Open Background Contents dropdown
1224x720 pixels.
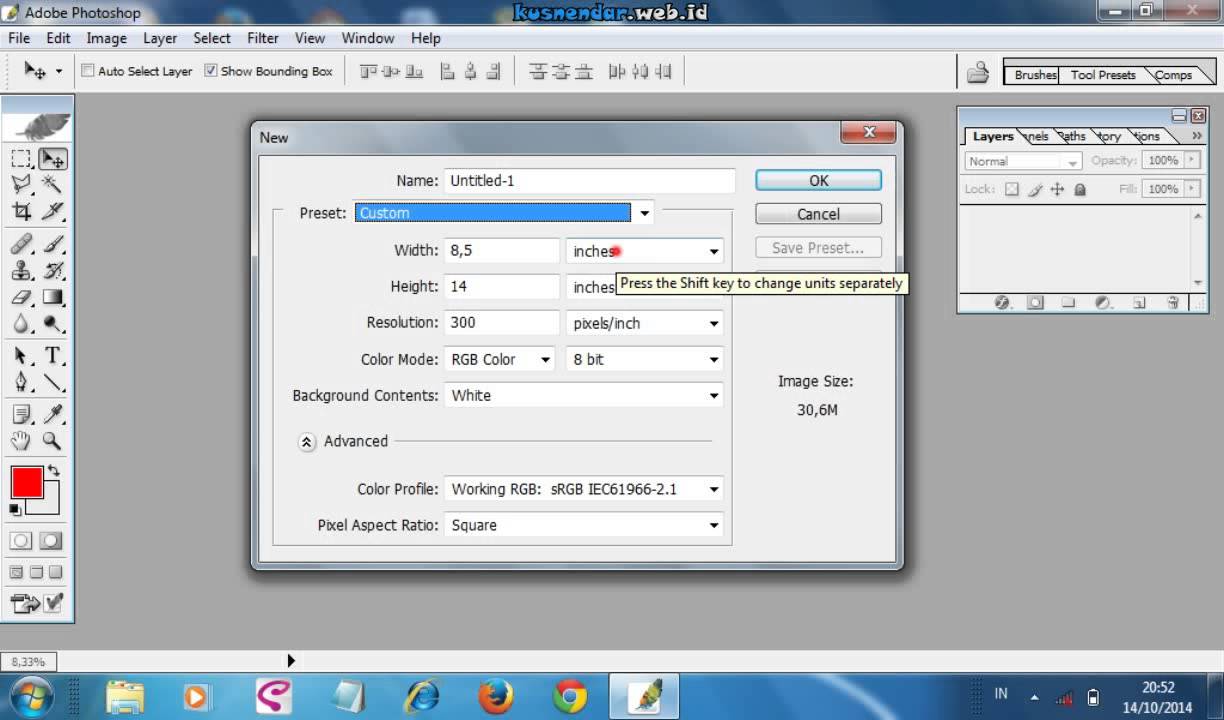584,395
